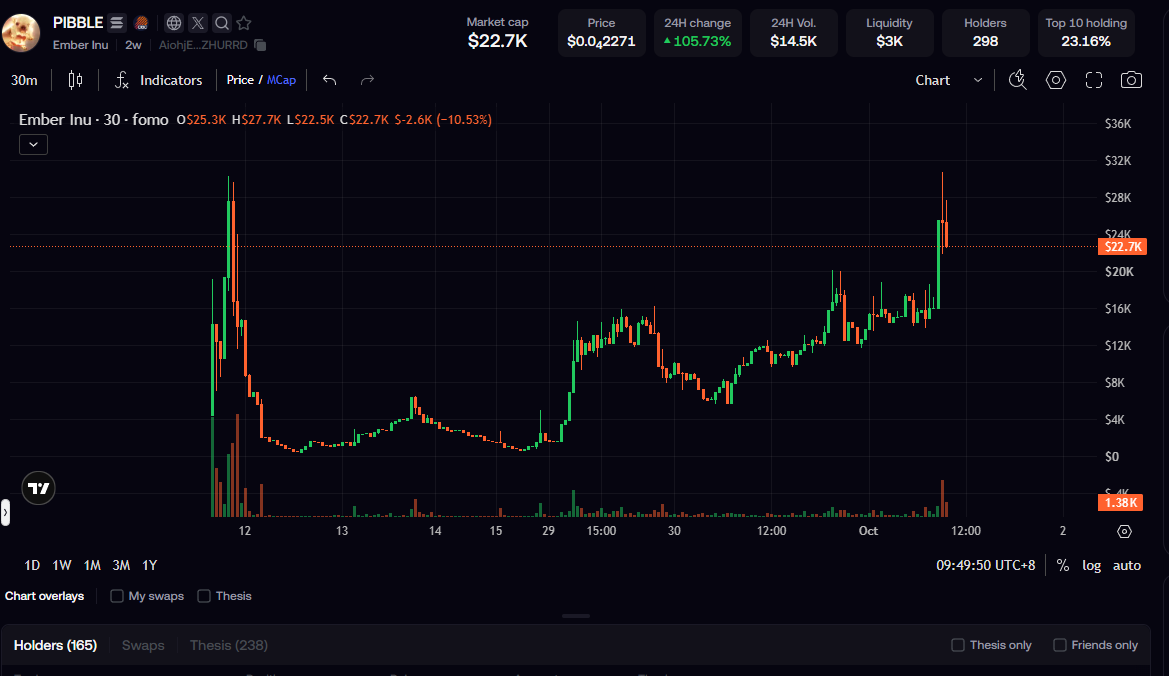Click the Solana chain icon next to PIBBLE
1169x676 pixels.
pyautogui.click(x=116, y=23)
